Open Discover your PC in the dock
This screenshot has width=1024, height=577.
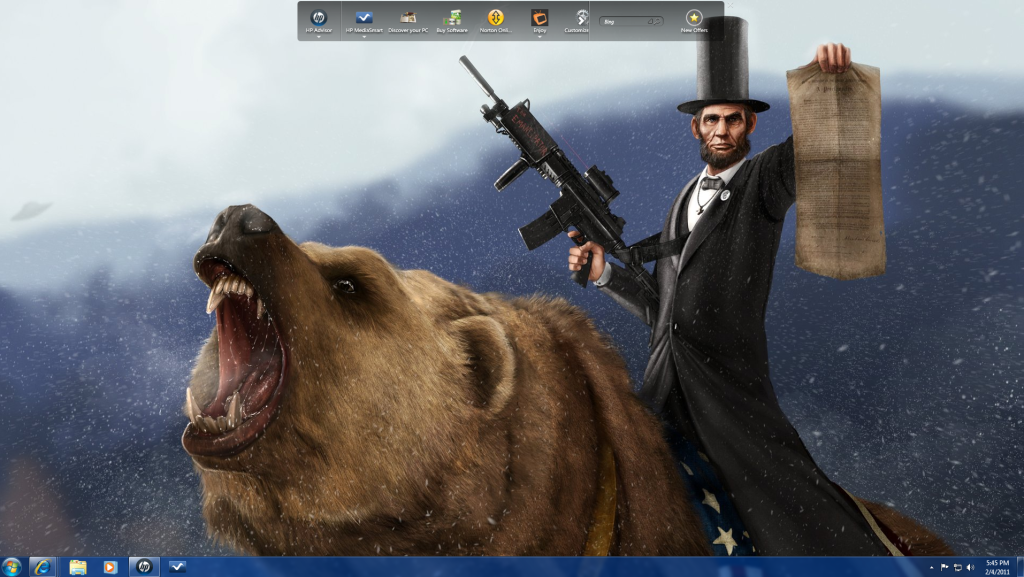point(408,20)
